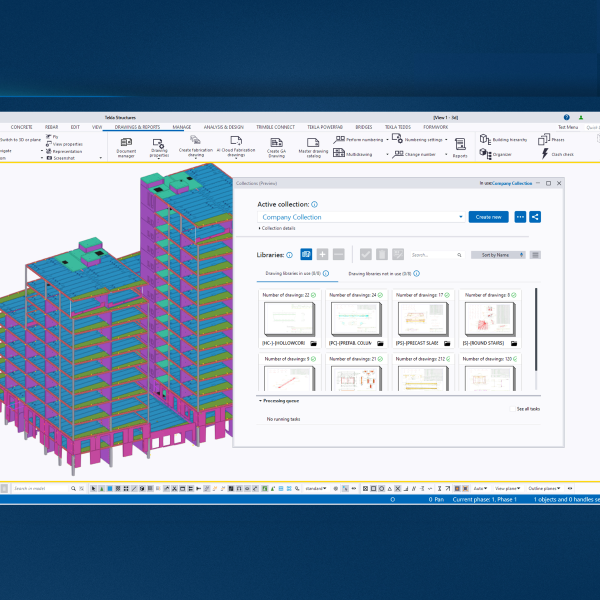
Task: Open the Outline planes dropdown
Action: [x=544, y=488]
